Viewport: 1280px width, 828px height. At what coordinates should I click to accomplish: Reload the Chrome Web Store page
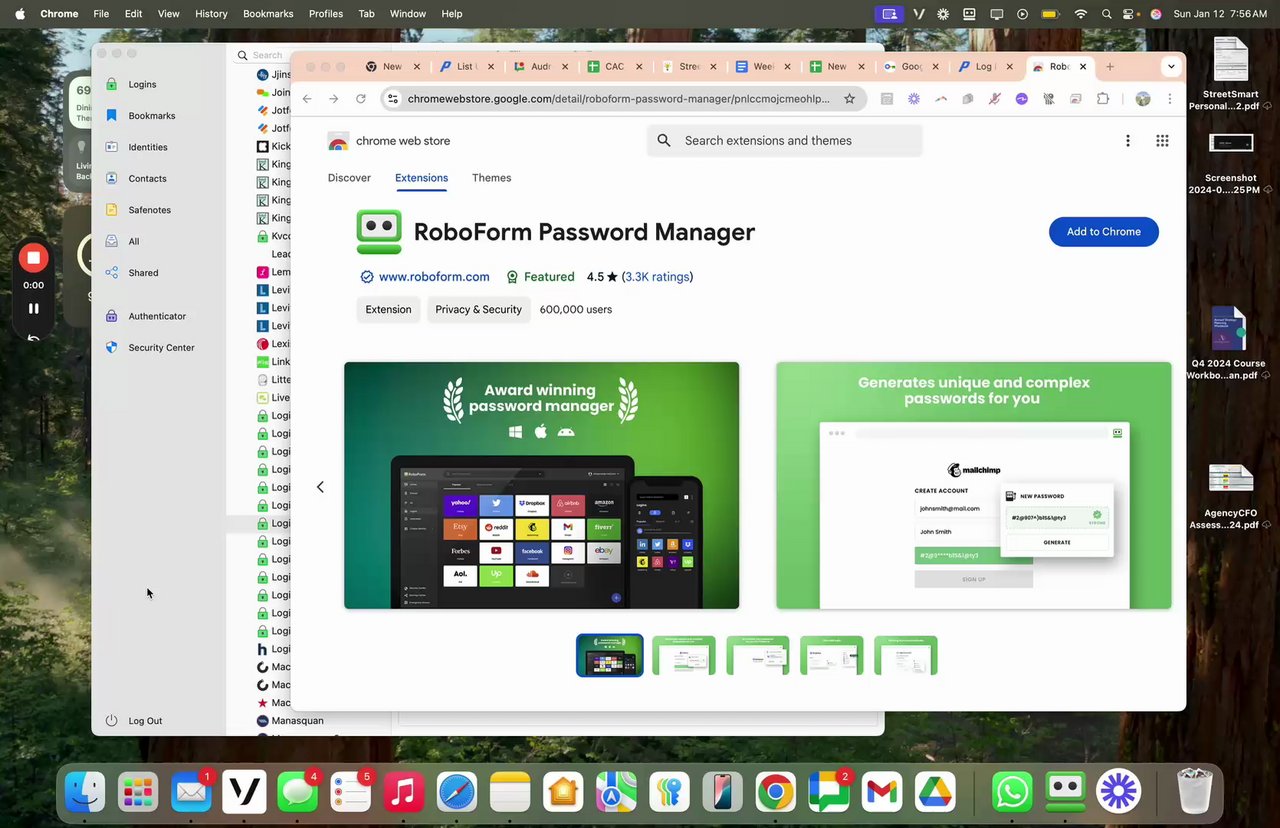tap(360, 99)
